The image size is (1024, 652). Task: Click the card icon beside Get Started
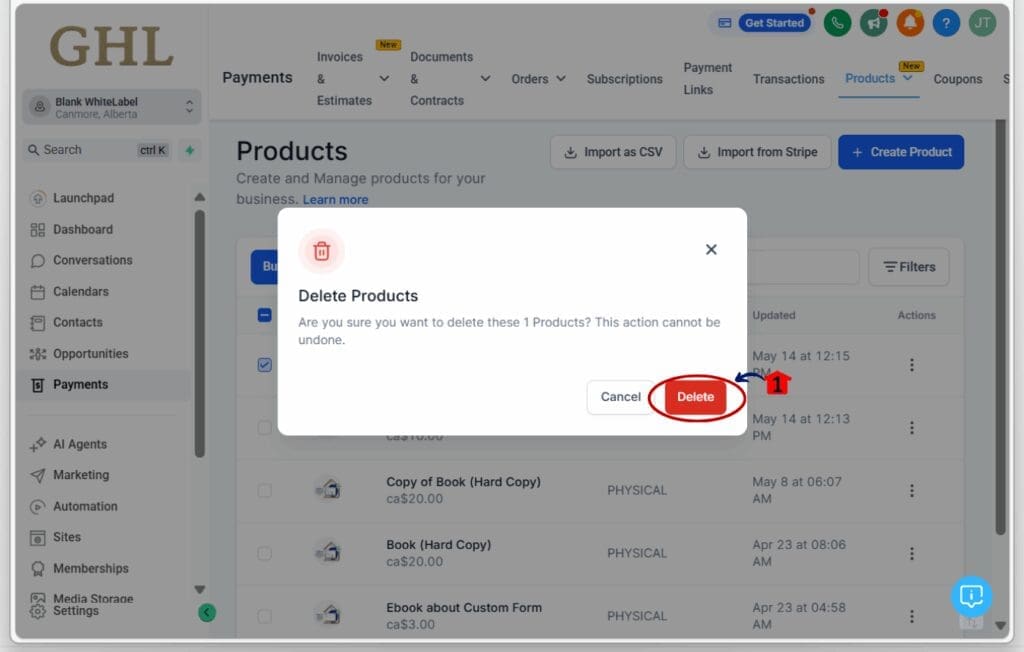(724, 23)
